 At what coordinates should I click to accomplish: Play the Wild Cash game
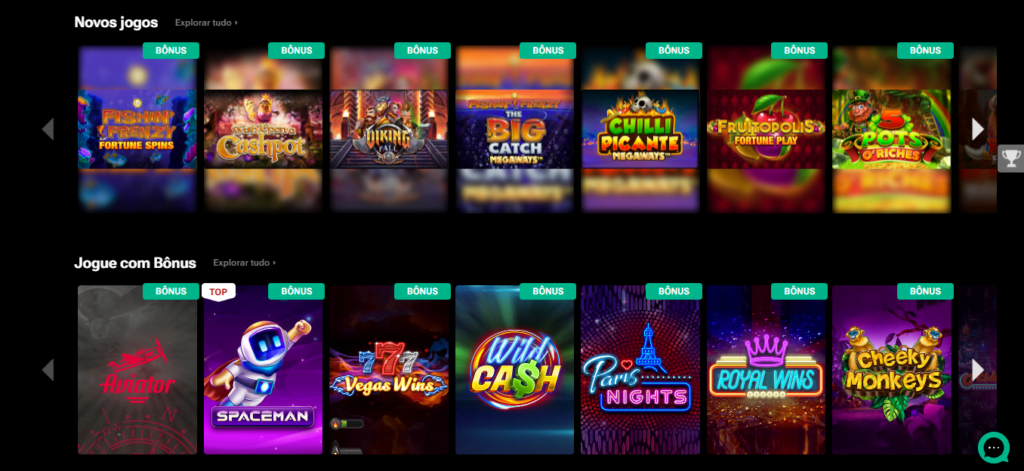515,370
